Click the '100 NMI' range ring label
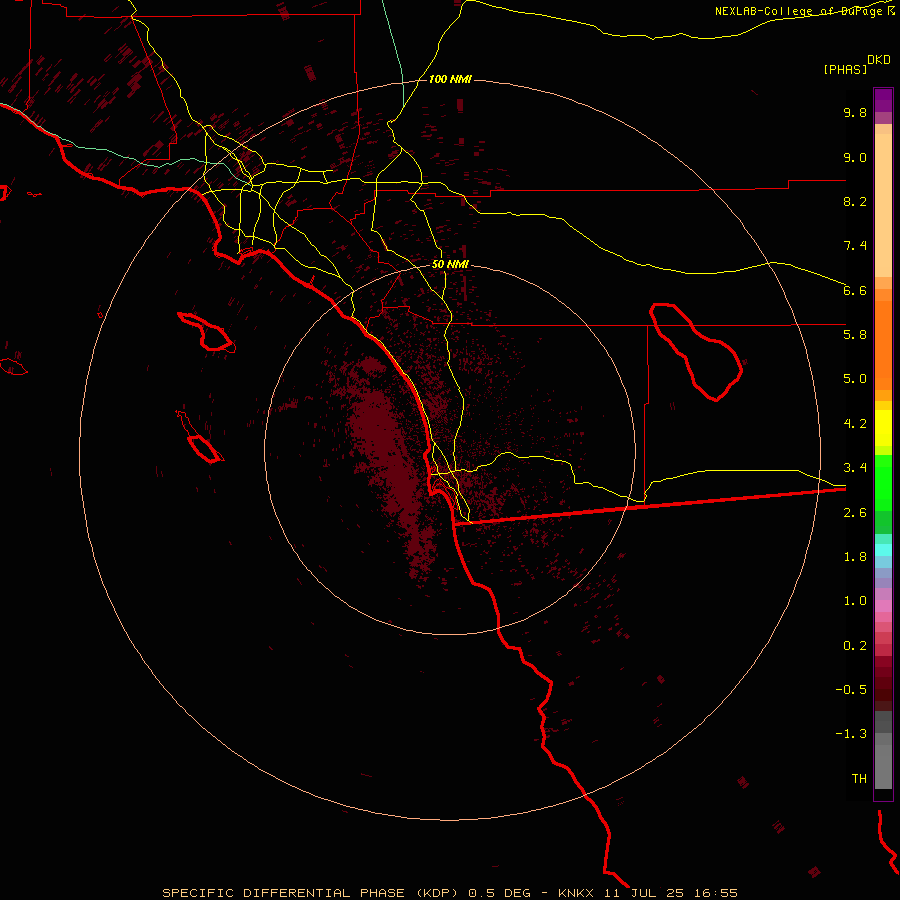This screenshot has width=900, height=900. point(450,79)
